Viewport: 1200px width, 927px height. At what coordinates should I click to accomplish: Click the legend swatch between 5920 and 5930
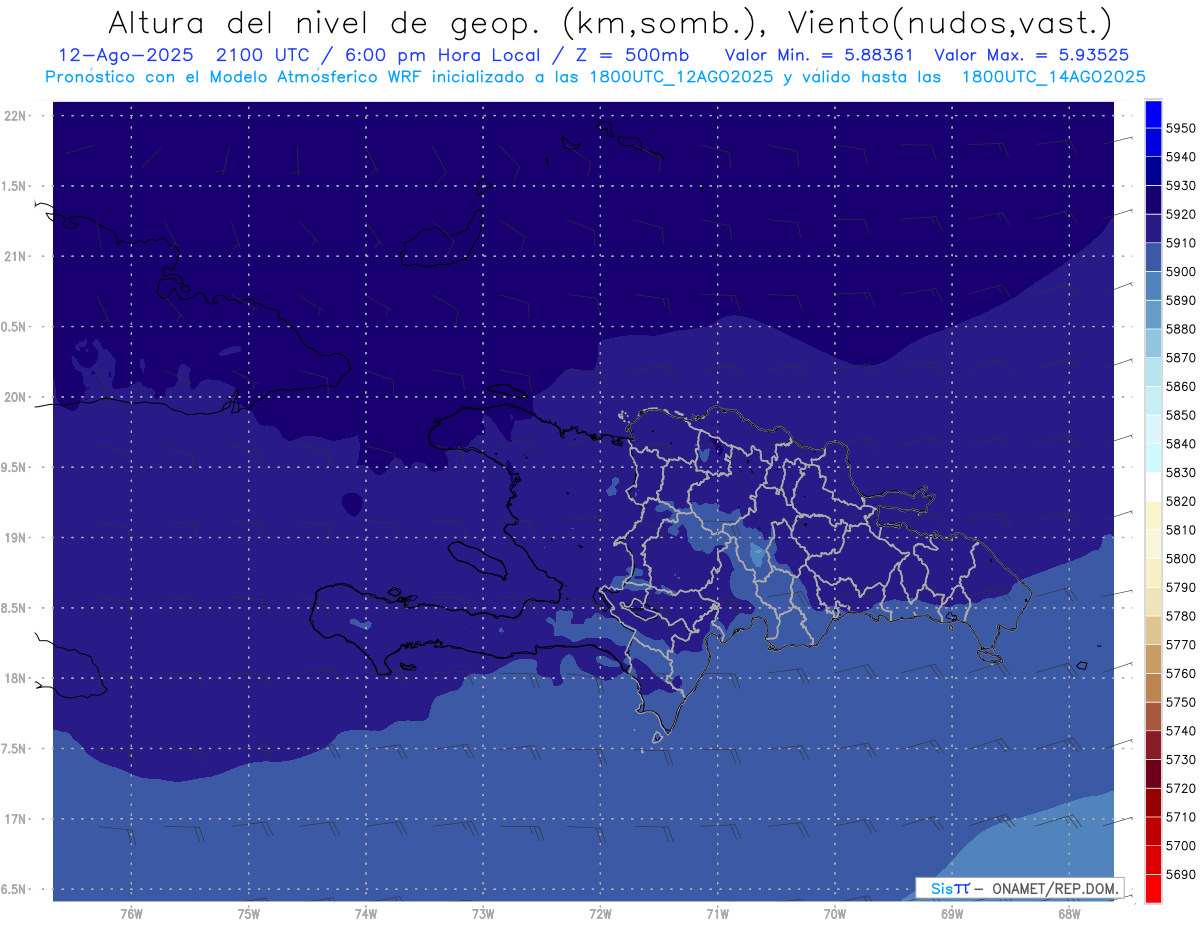[1153, 200]
